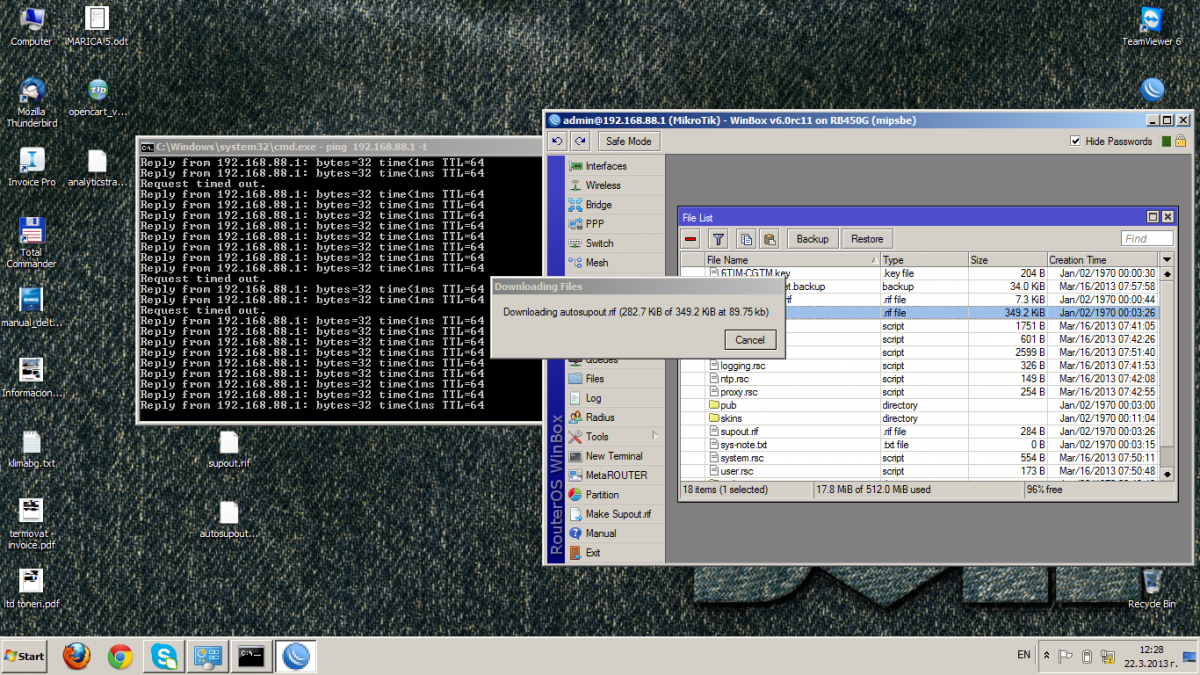Click the Redo arrow in WinBox toolbar
Screen dimensions: 1200x675
click(580, 141)
